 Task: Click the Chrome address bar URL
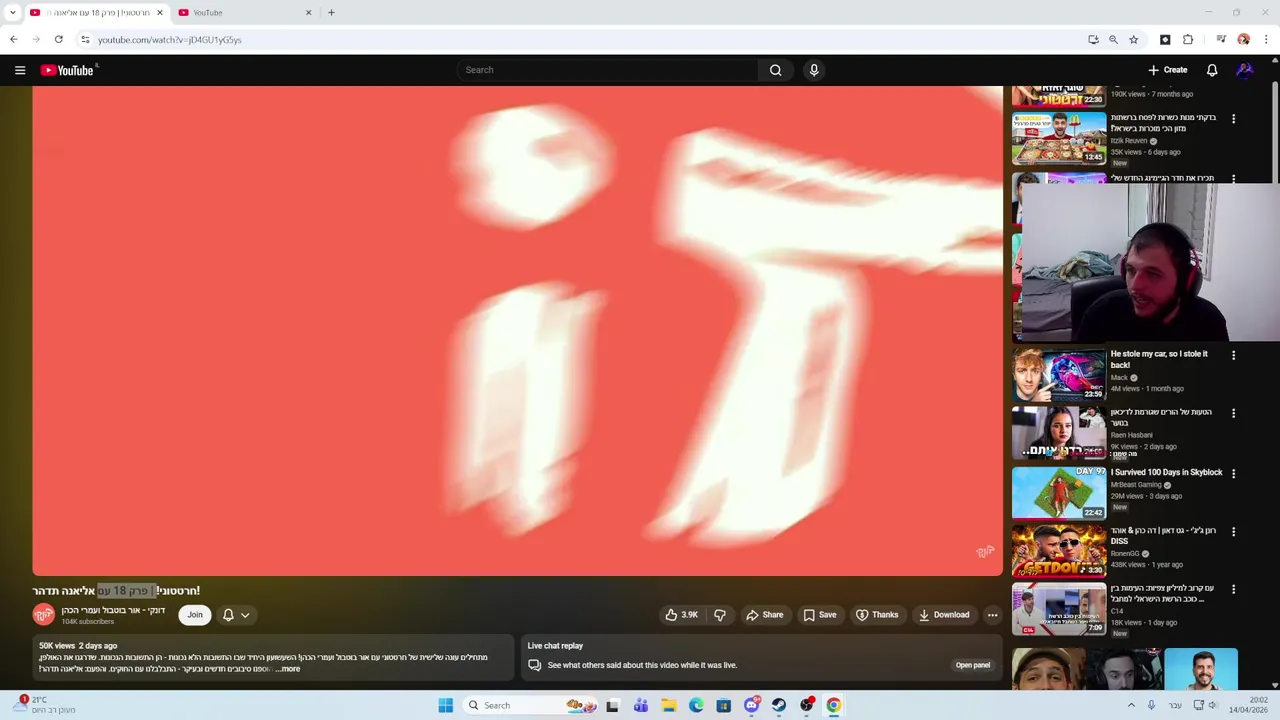point(169,40)
